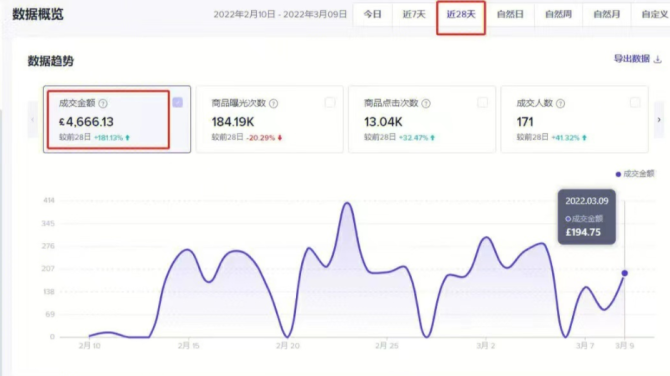
Task: Check the 成交人数 metric checkbox
Action: [x=635, y=103]
